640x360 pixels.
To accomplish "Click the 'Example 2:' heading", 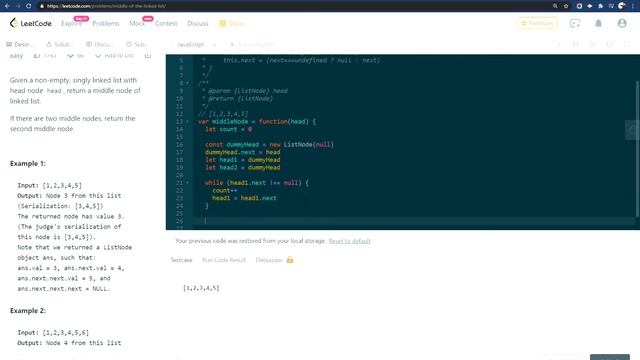I will (x=28, y=311).
